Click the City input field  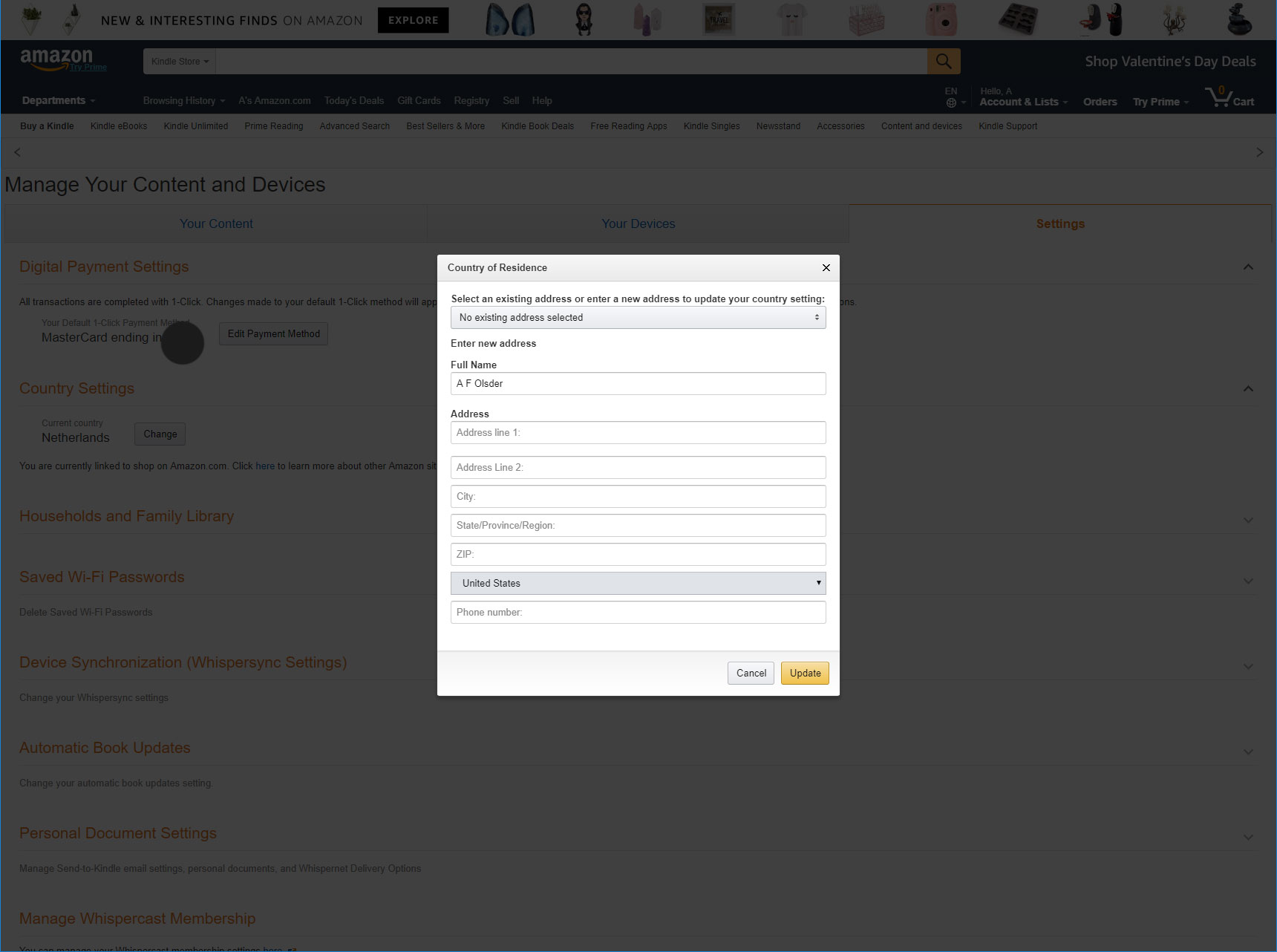pos(638,496)
